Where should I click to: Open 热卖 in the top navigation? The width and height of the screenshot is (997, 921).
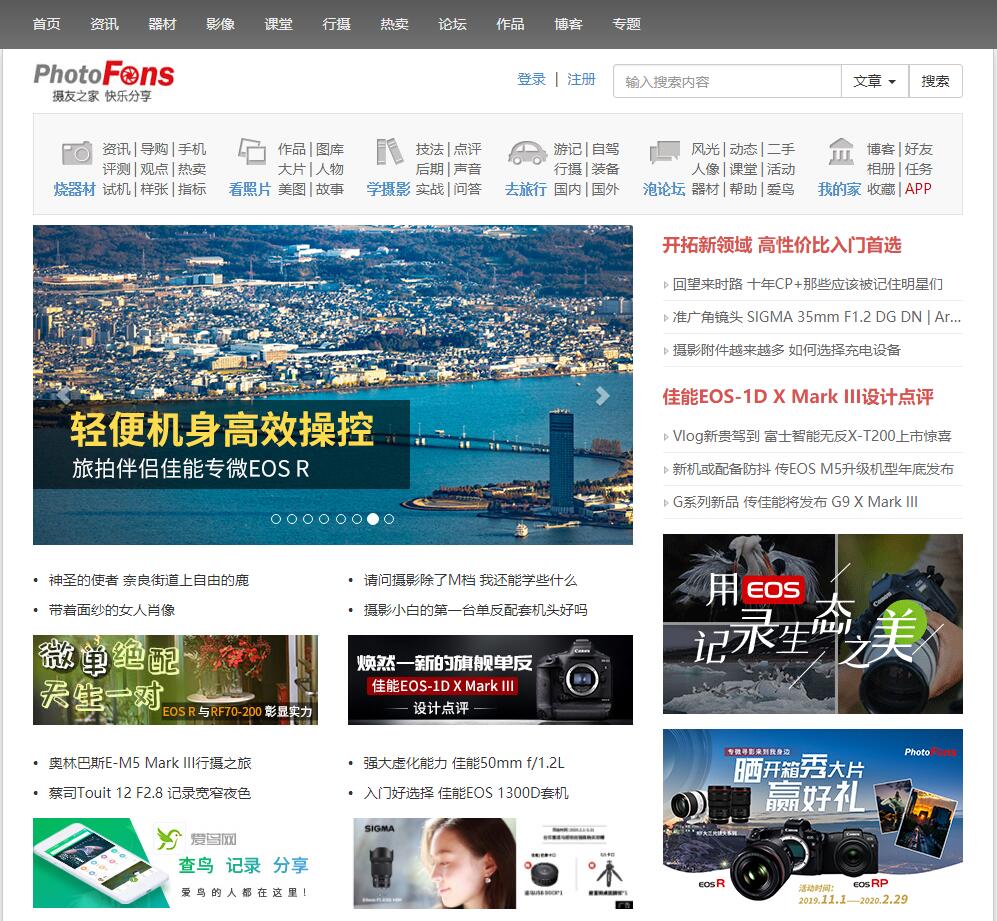(x=394, y=24)
